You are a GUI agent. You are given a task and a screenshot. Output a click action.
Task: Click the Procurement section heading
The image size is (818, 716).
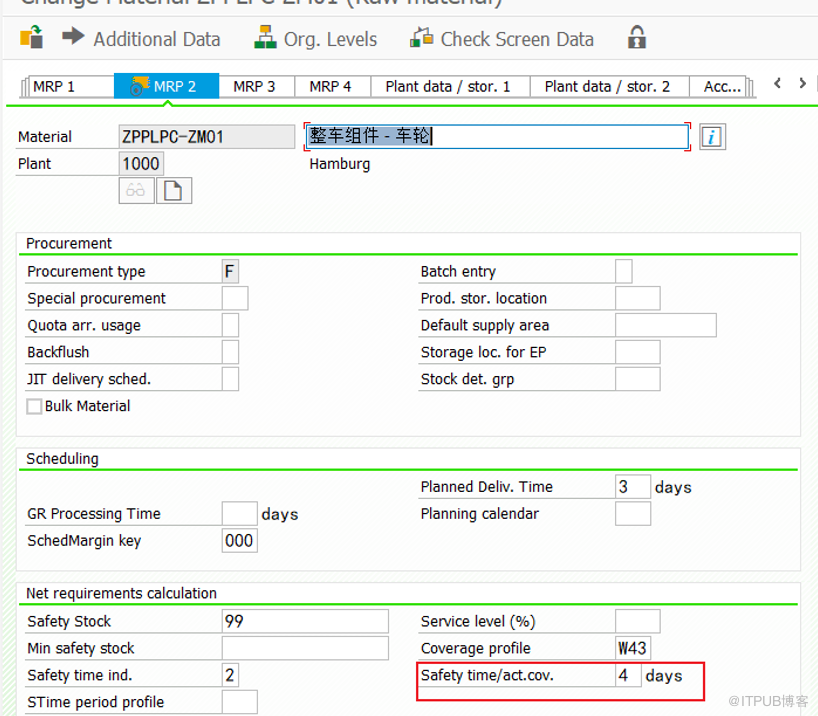(69, 243)
